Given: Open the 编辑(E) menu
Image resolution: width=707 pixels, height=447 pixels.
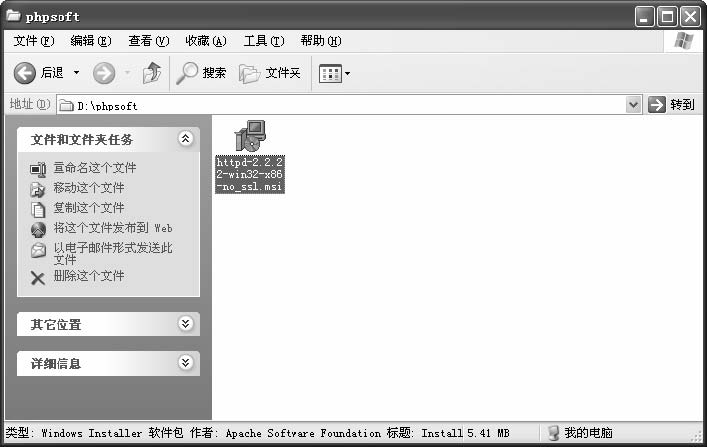Looking at the screenshot, I should [91, 41].
